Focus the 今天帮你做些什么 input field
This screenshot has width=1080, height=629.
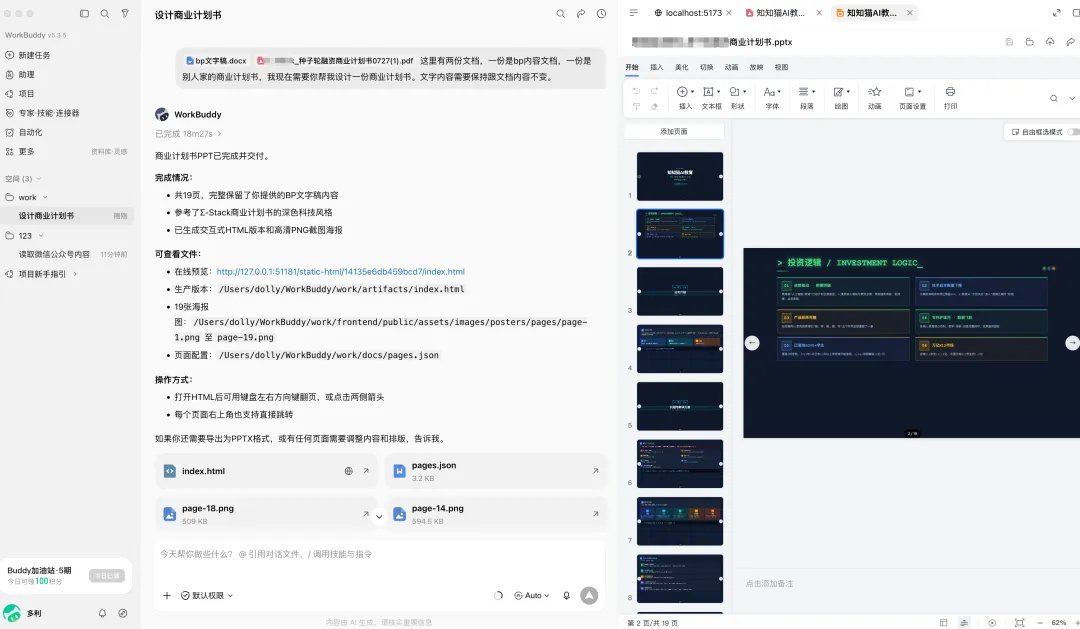click(x=379, y=554)
